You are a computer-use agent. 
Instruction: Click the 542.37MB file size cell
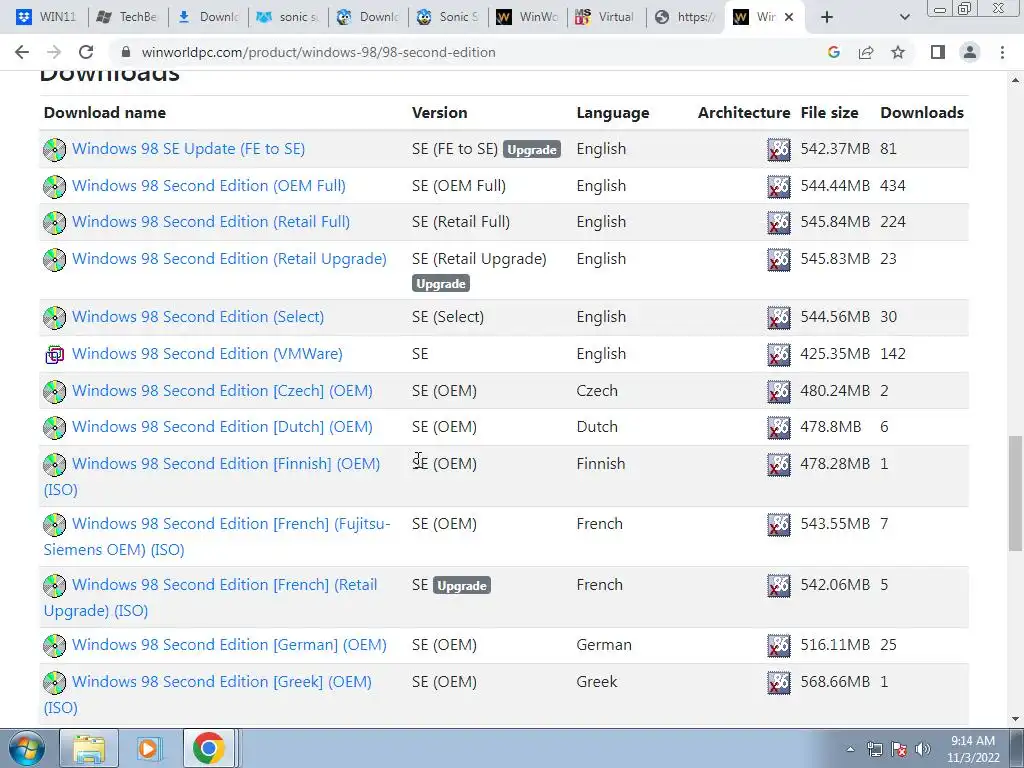coord(835,149)
